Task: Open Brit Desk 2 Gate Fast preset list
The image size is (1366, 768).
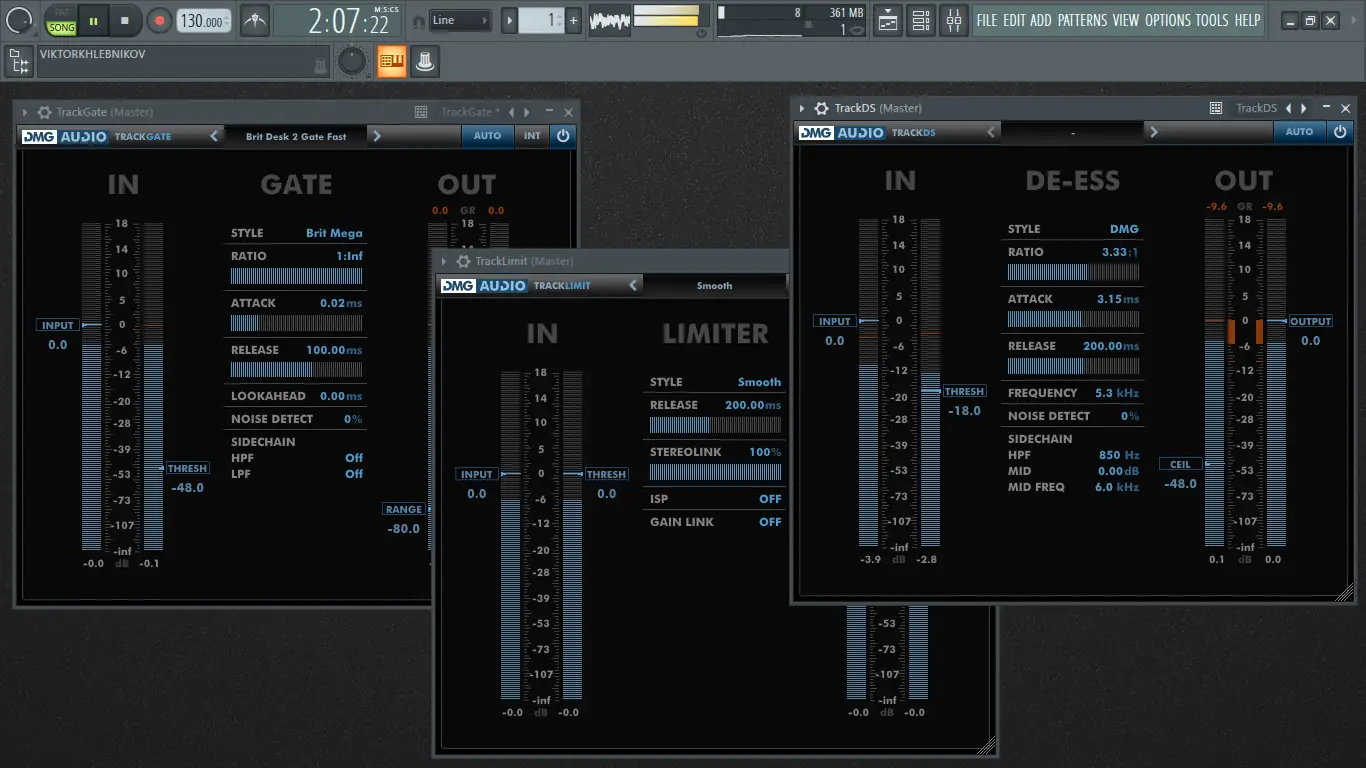Action: coord(296,136)
